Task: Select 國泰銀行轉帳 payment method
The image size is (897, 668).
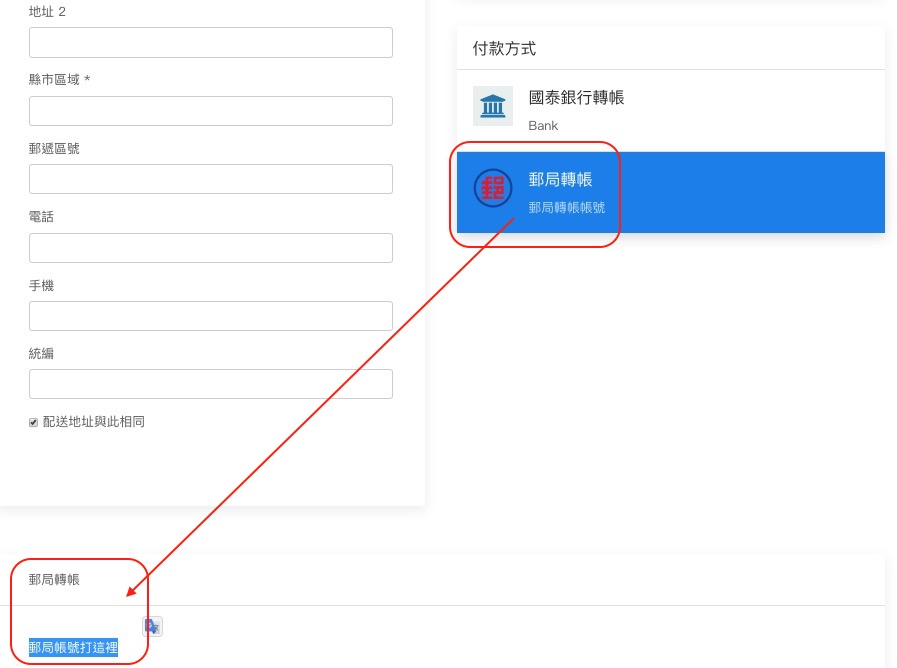Action: click(576, 98)
